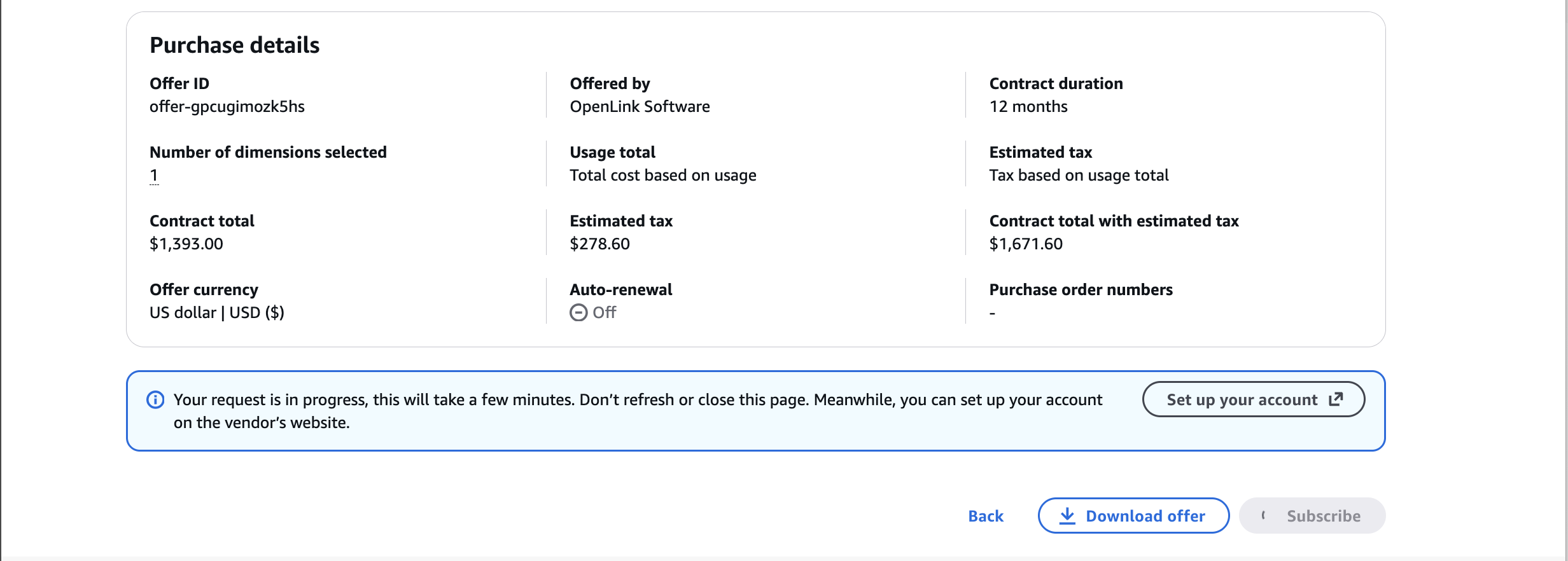Click the Tax based on usage total text
The height and width of the screenshot is (561, 1568).
pos(1079,175)
